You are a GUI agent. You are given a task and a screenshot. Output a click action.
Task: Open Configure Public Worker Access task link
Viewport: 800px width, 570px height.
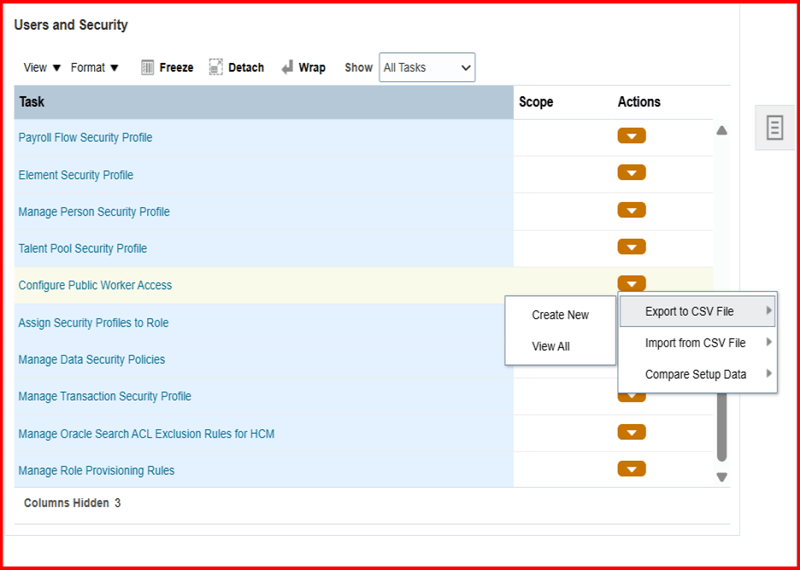tap(95, 286)
